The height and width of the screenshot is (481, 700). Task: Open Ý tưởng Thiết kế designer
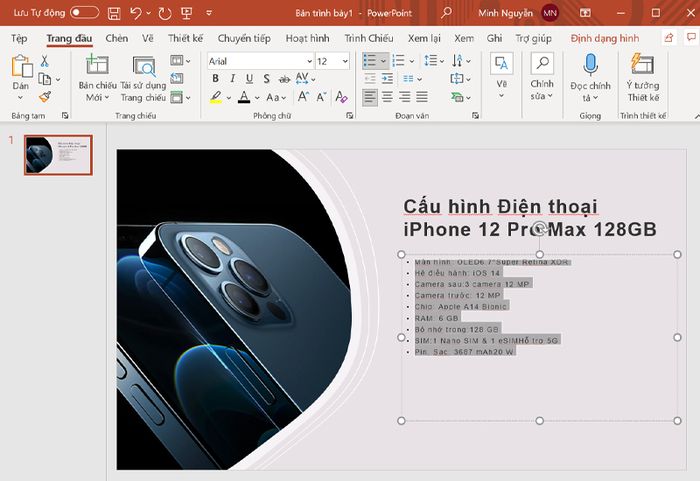coord(643,78)
